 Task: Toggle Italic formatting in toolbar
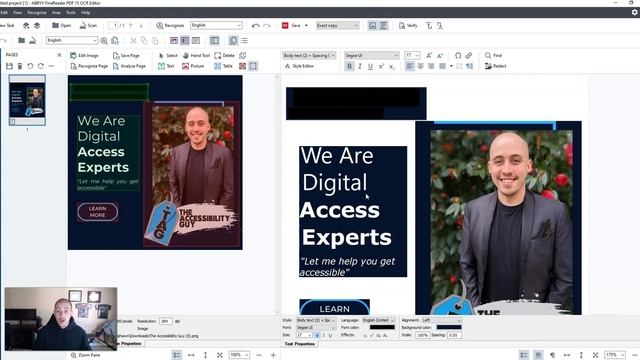point(360,66)
